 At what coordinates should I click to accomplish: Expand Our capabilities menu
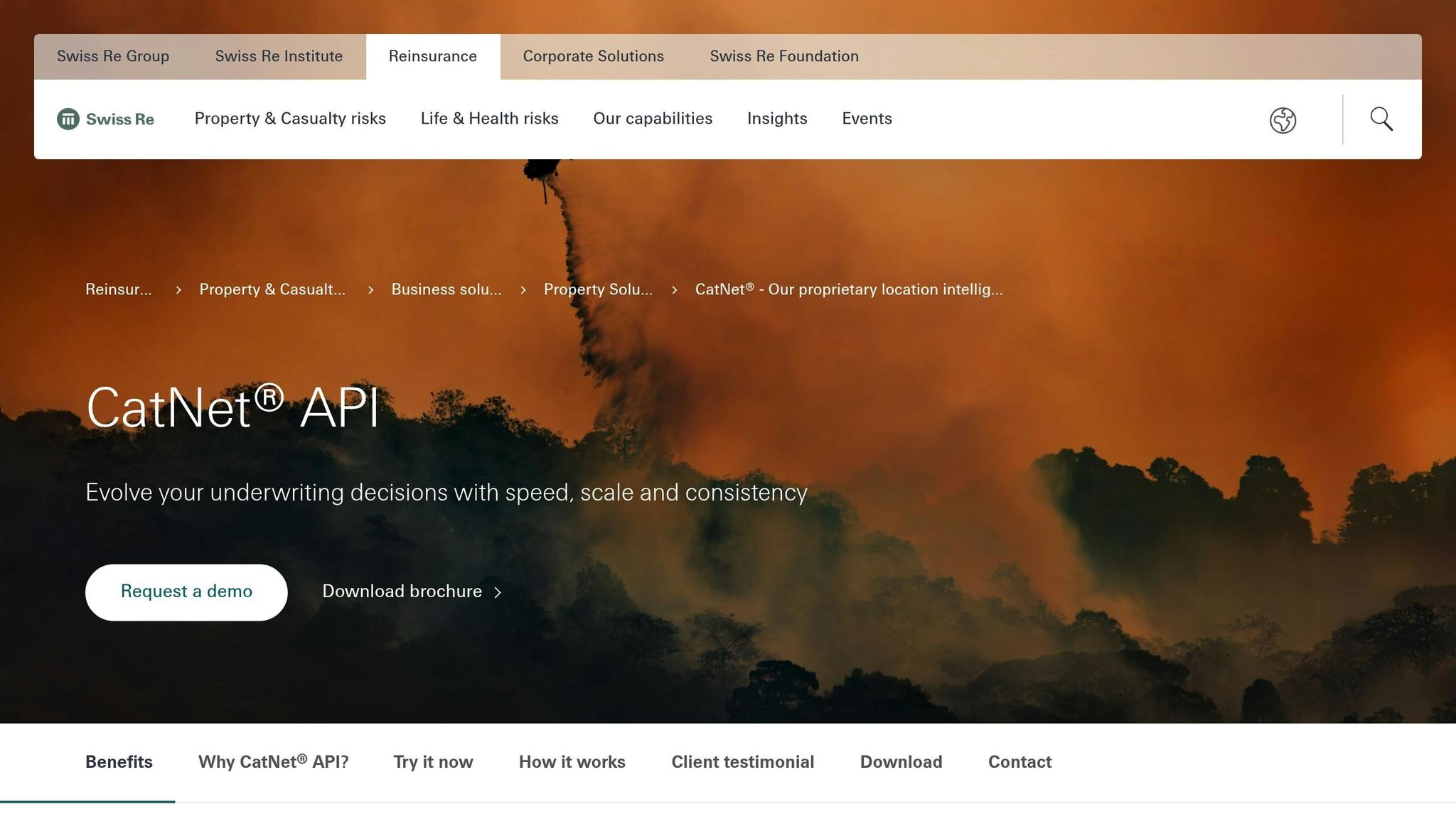(x=653, y=119)
